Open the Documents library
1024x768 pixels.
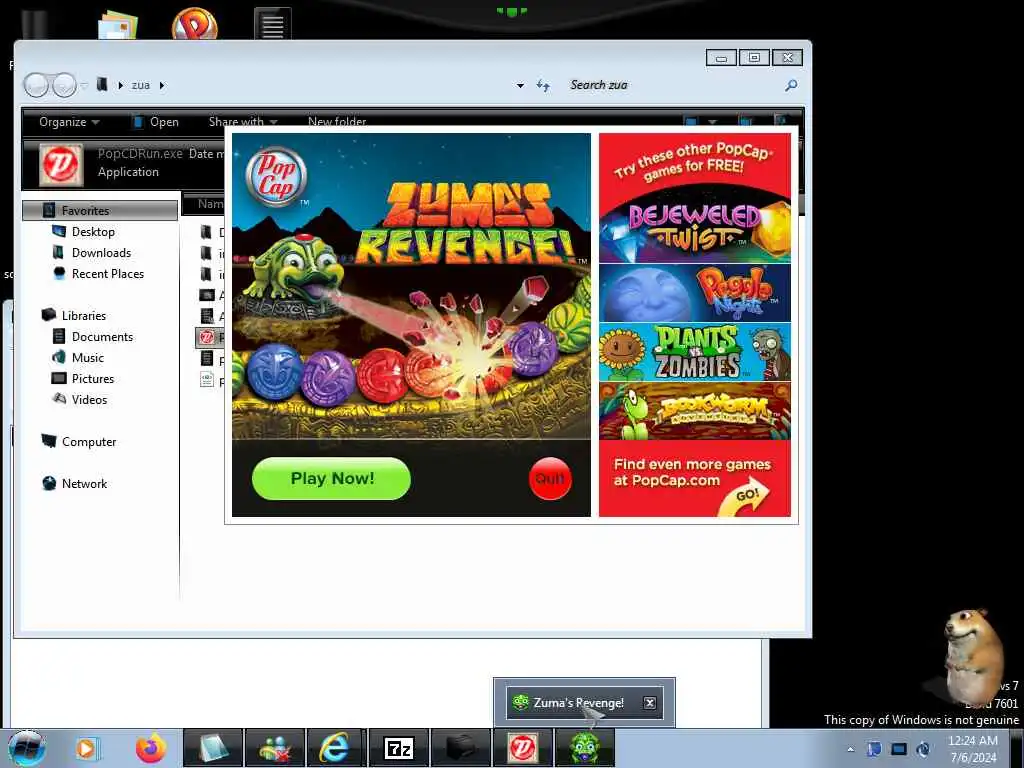102,336
